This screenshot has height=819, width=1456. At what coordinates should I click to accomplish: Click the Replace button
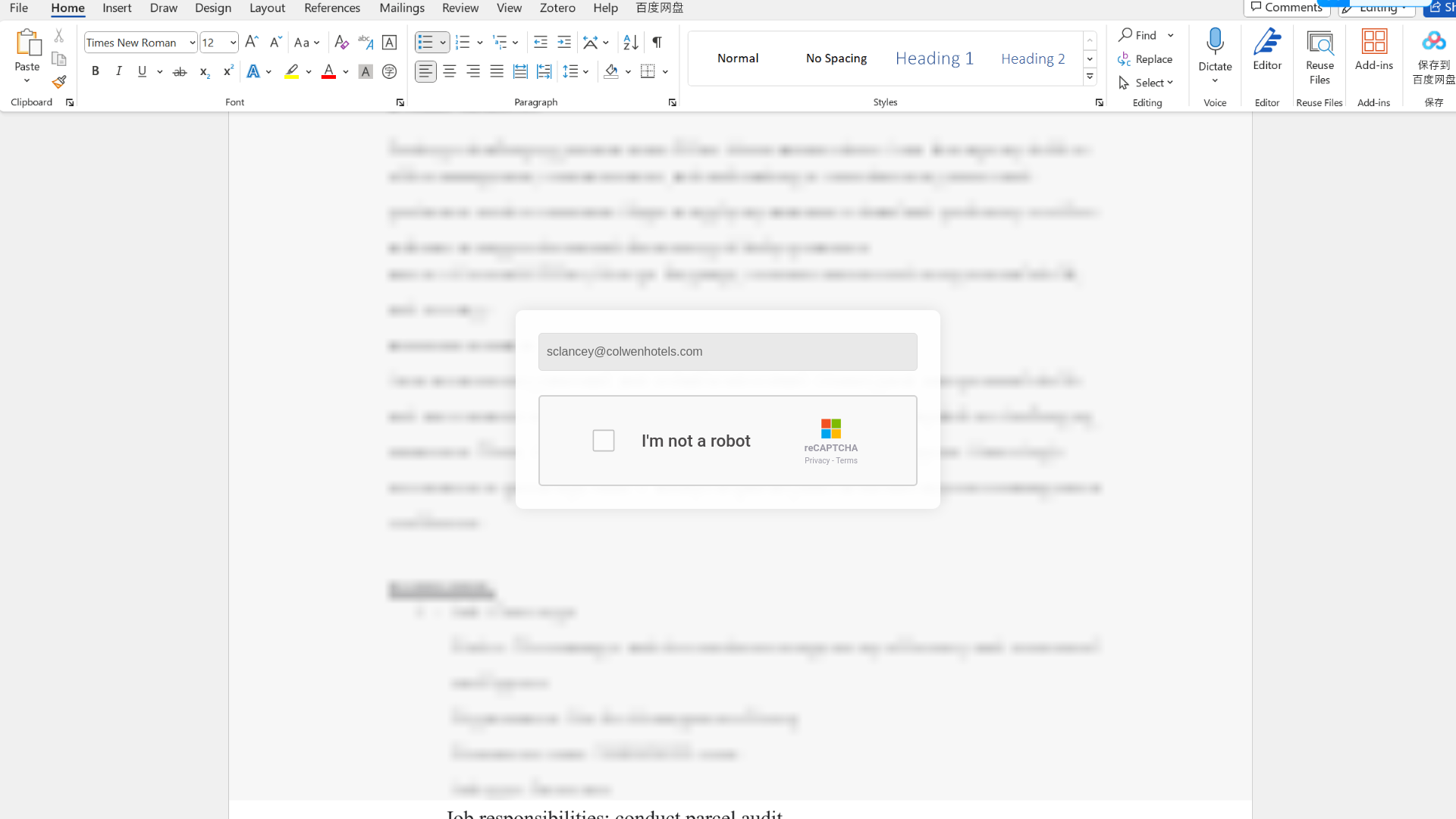(1146, 59)
